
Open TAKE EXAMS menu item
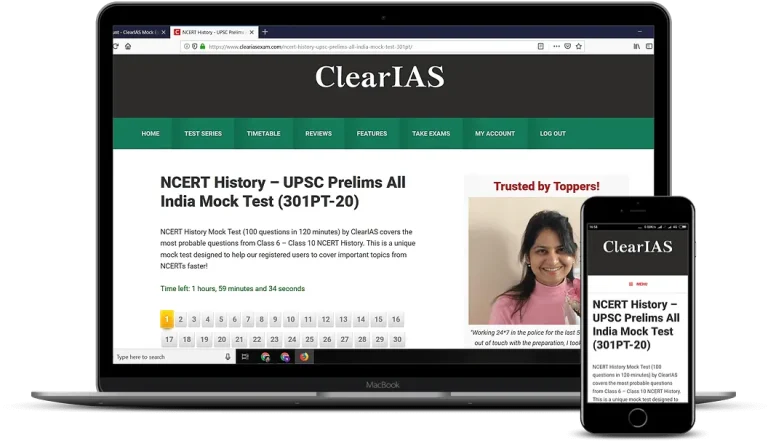pos(431,133)
